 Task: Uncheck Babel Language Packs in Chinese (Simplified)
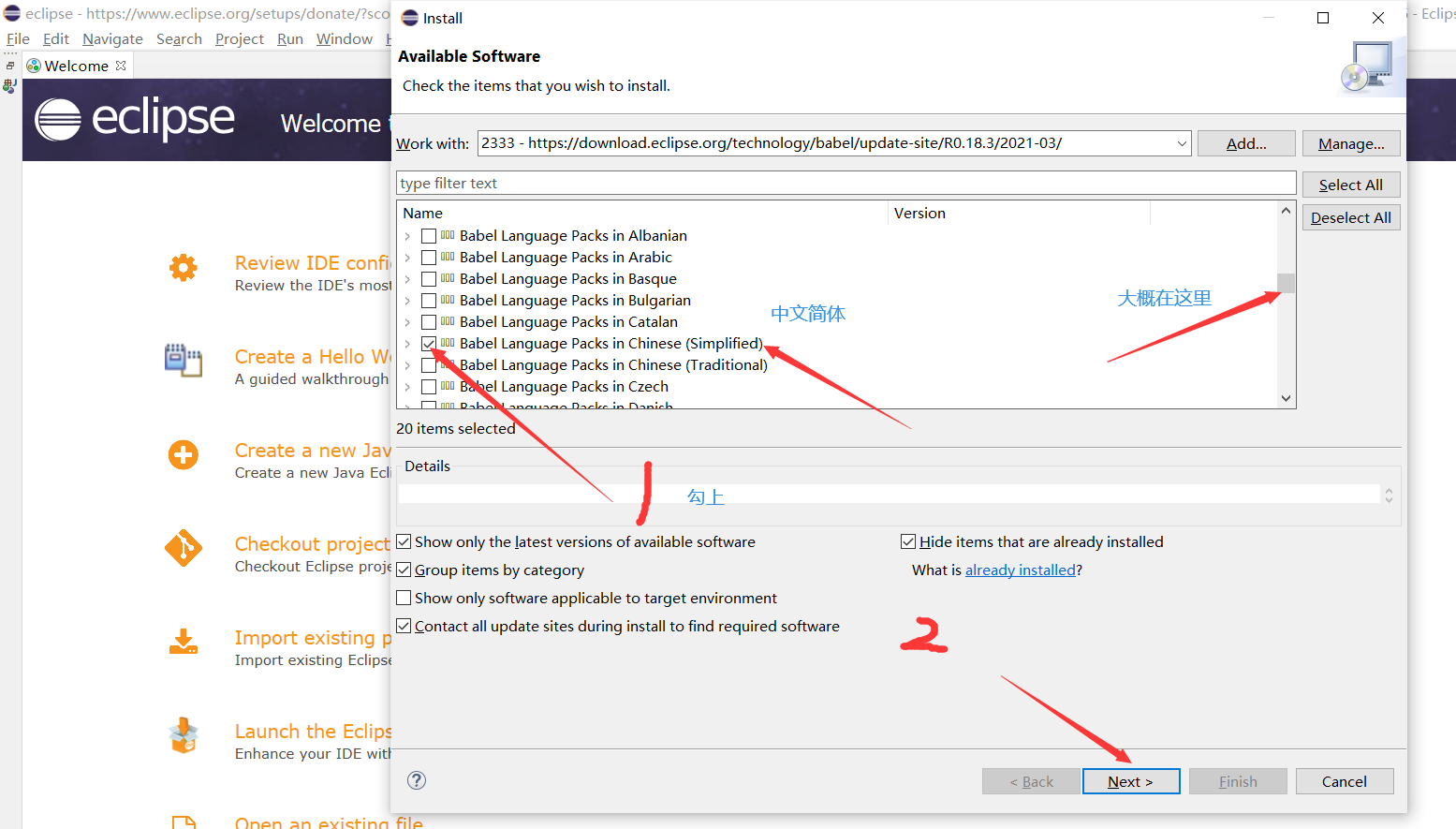point(429,344)
